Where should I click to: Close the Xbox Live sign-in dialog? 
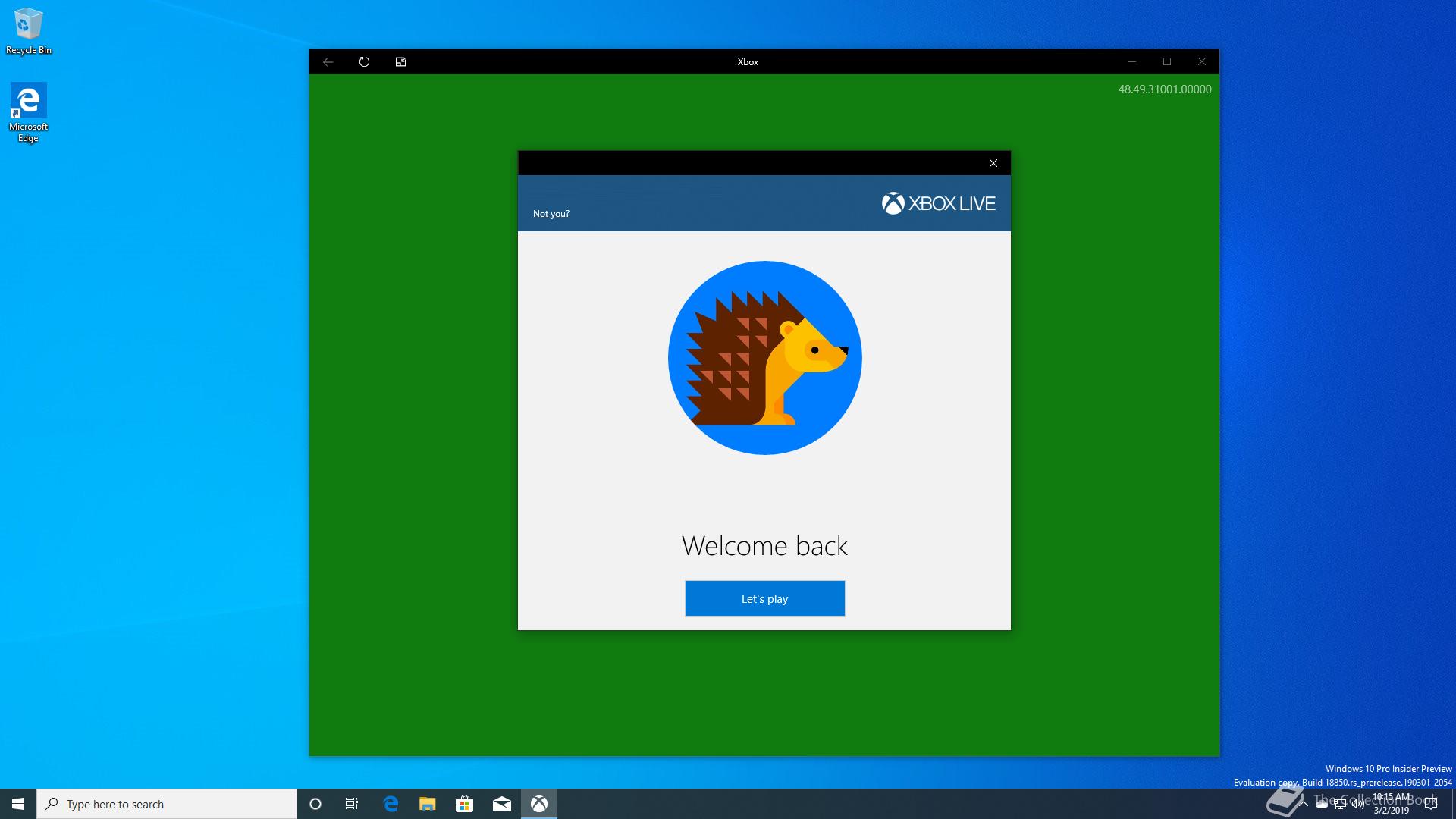point(993,163)
